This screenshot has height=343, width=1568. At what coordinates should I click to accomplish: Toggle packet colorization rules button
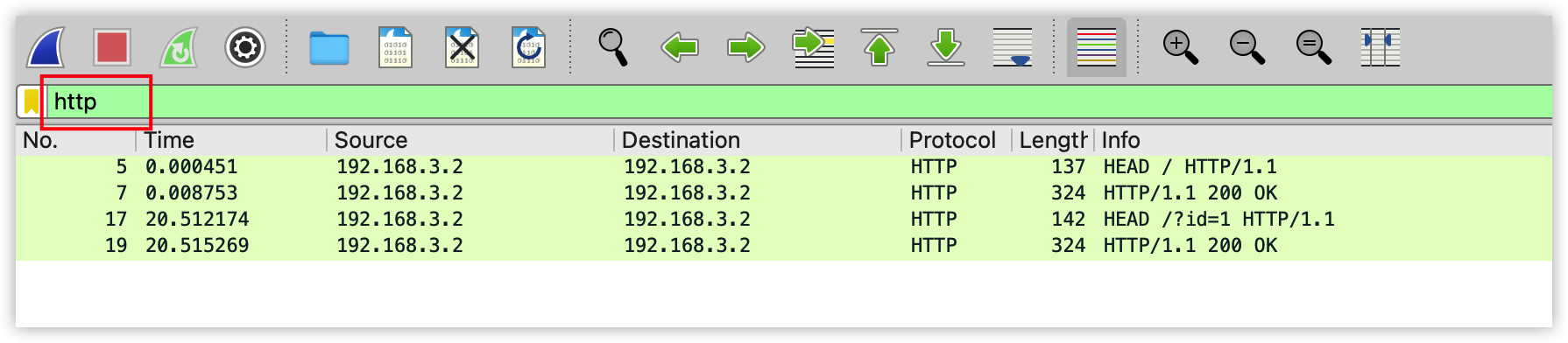[1097, 47]
